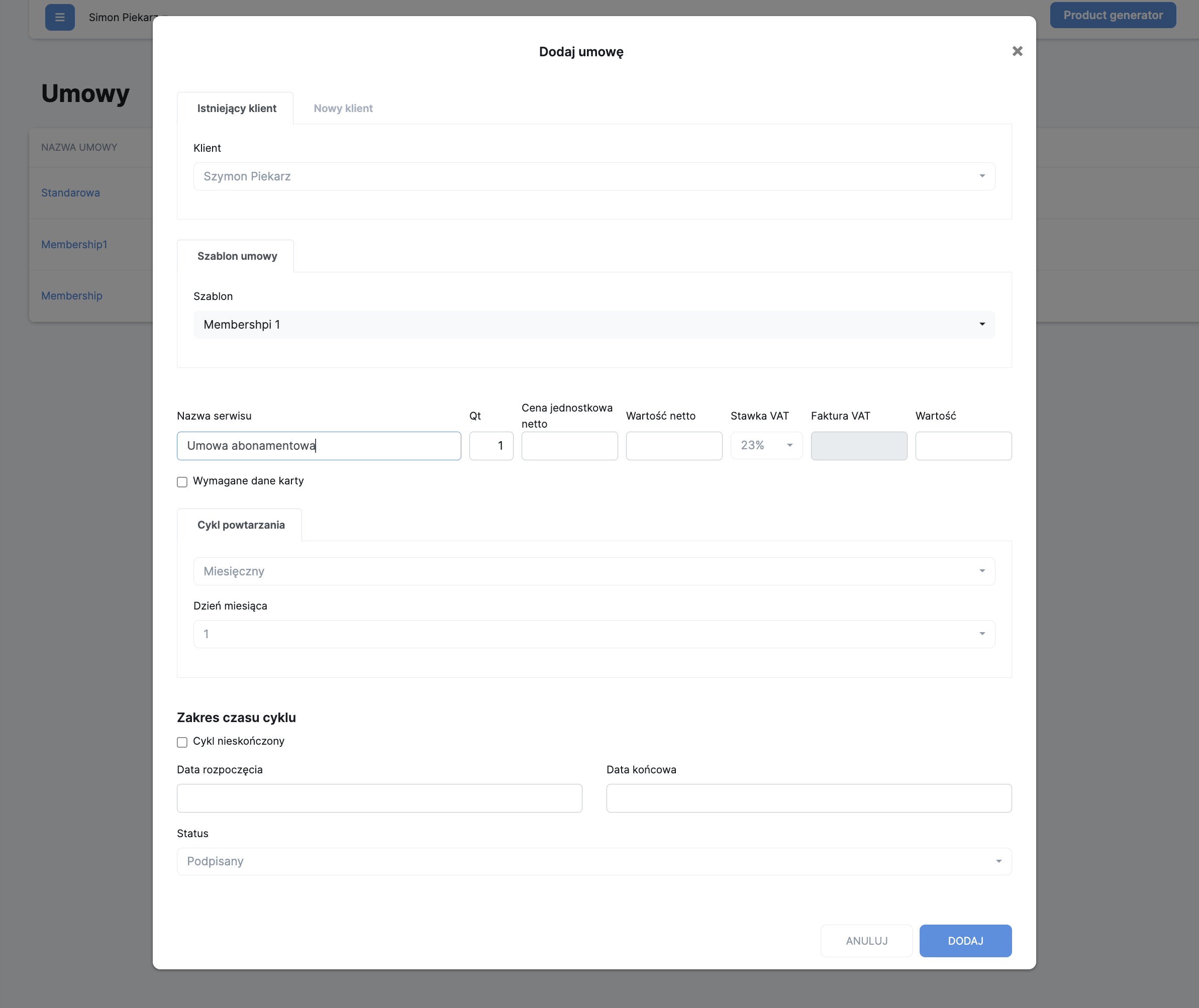Screen dimensions: 1199x1008
Task: Switch to the Nowy klient tab
Action: pyautogui.click(x=343, y=109)
